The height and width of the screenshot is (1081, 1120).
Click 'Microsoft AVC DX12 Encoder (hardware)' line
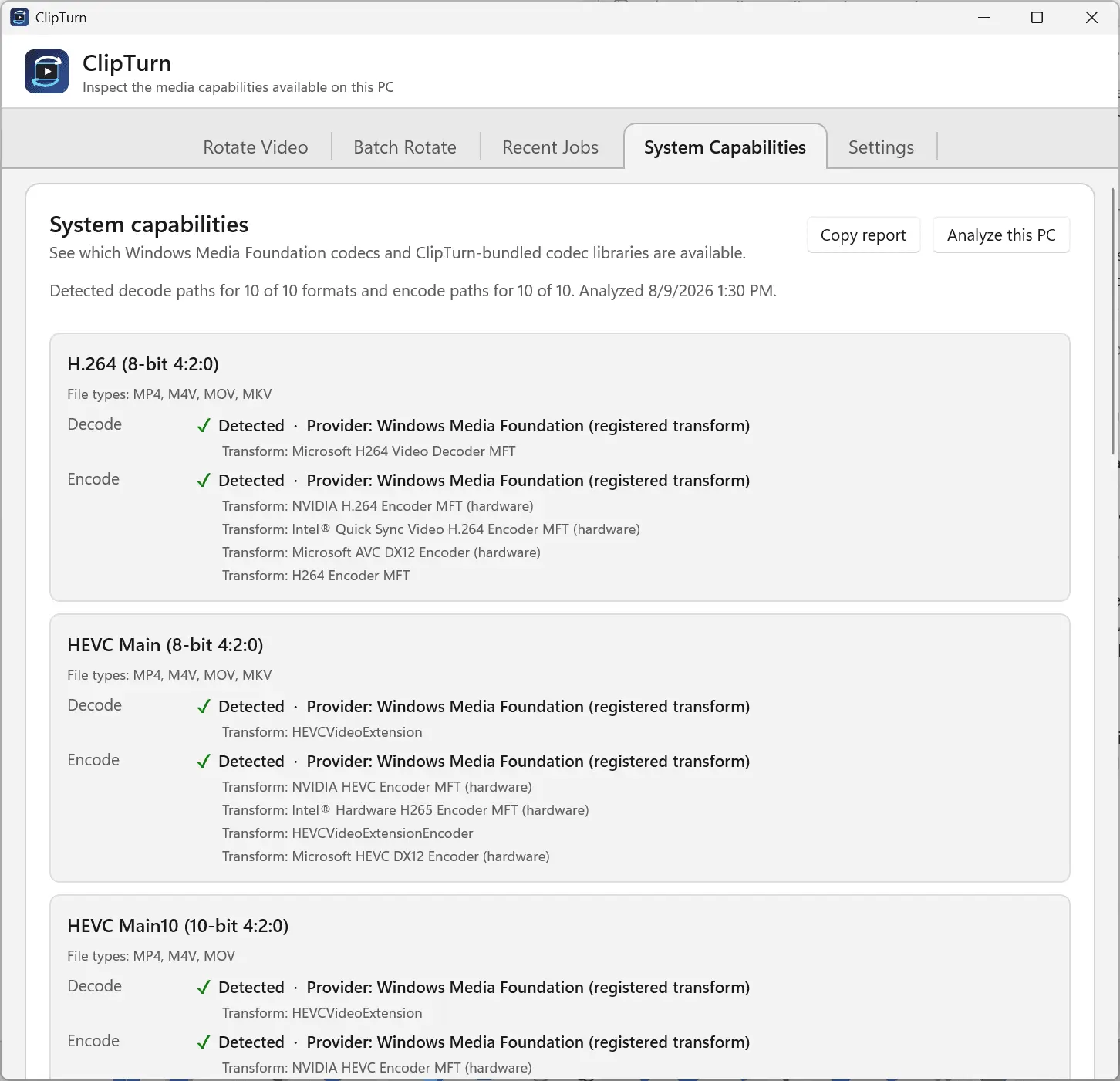coord(381,552)
